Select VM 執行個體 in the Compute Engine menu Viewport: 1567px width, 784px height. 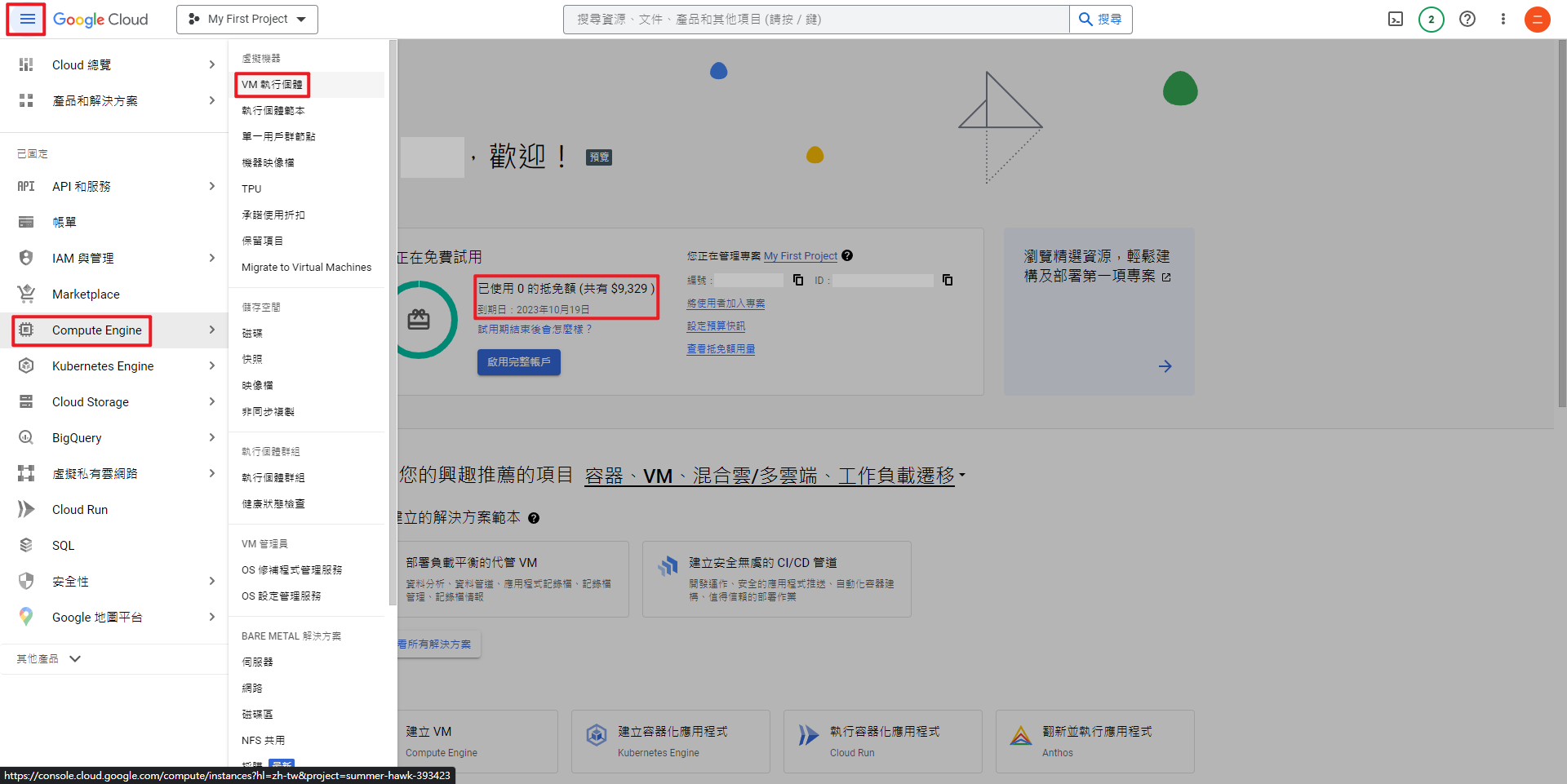coord(272,84)
